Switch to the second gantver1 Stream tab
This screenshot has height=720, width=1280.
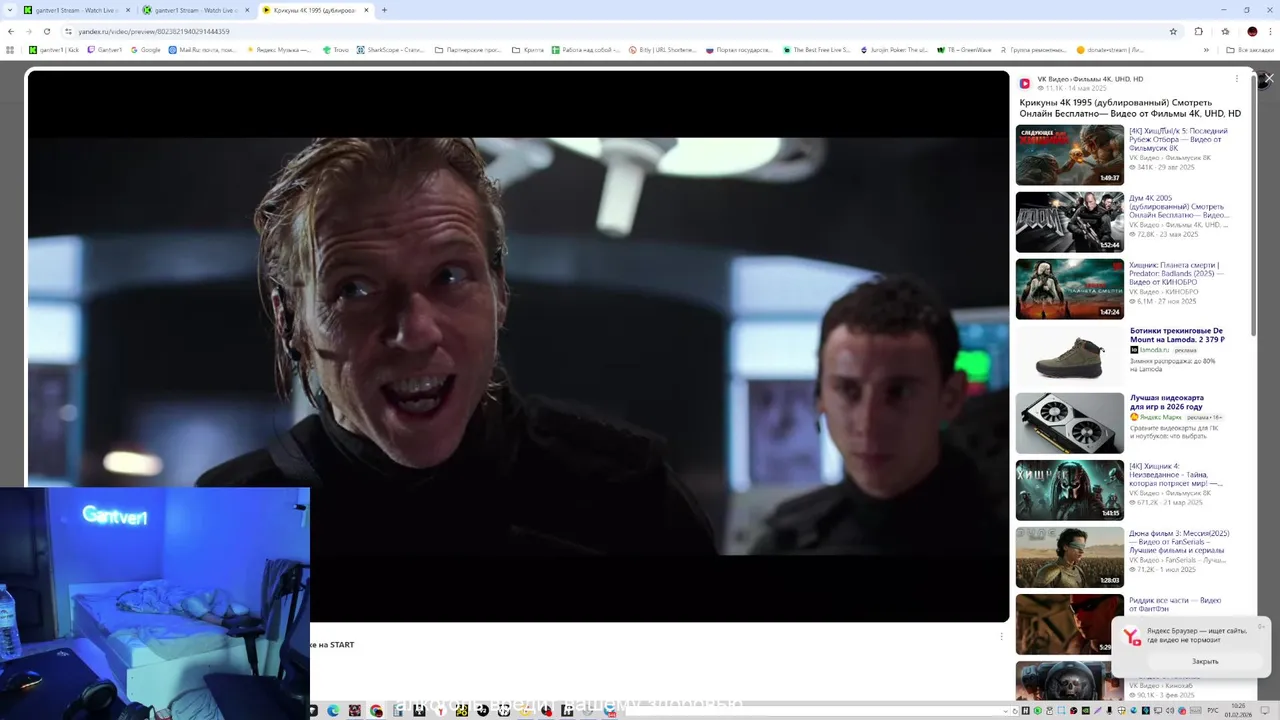tap(195, 10)
